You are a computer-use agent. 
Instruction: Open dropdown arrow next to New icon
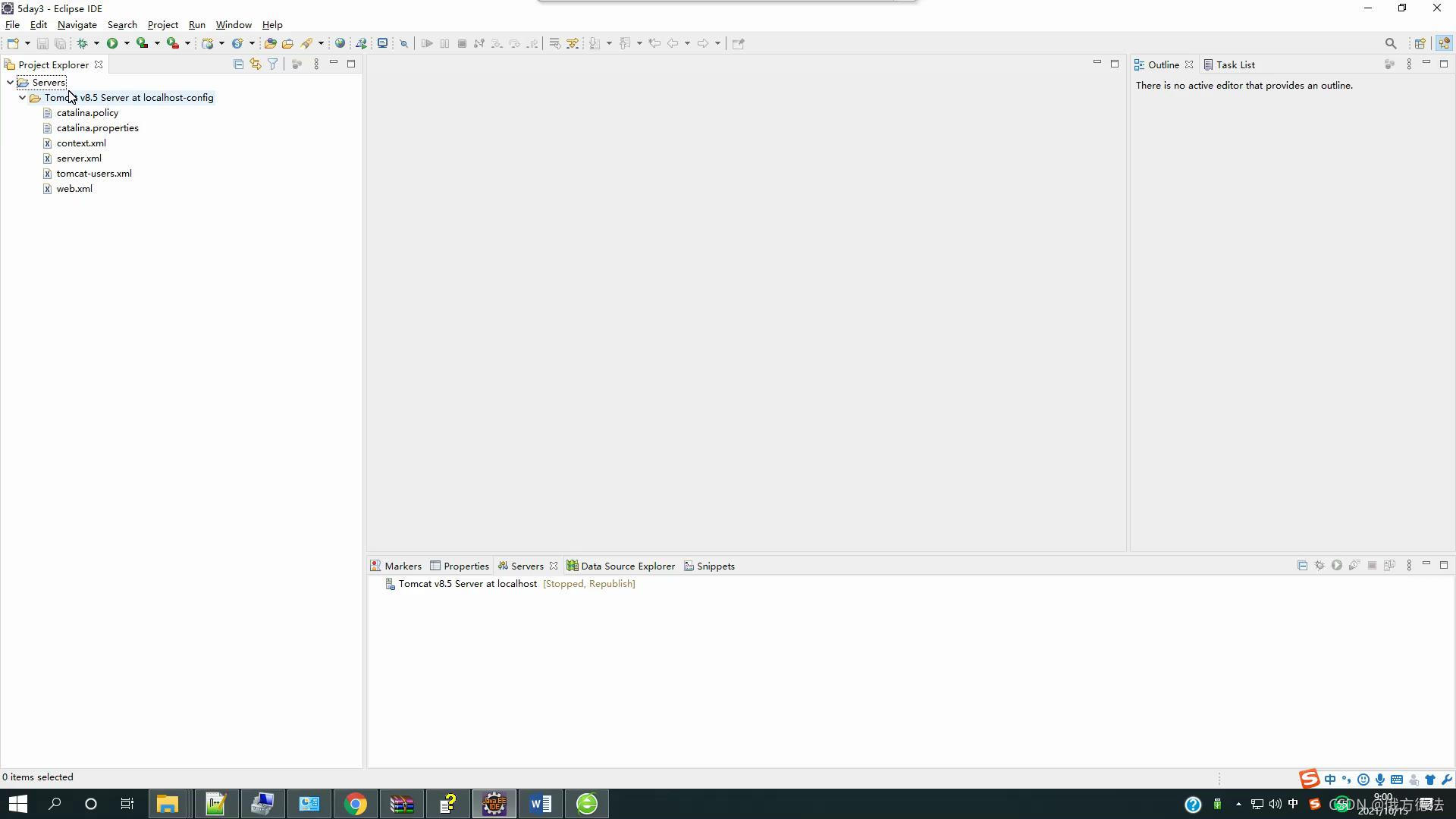pyautogui.click(x=27, y=43)
